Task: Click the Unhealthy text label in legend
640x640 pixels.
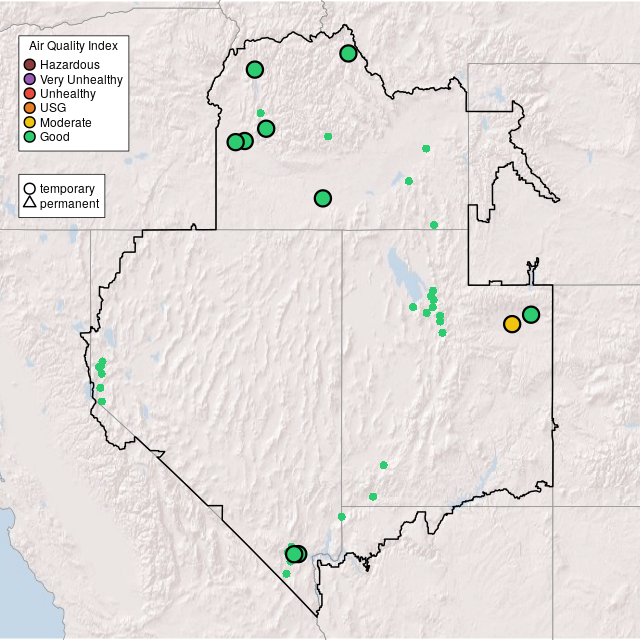Action: (68, 94)
